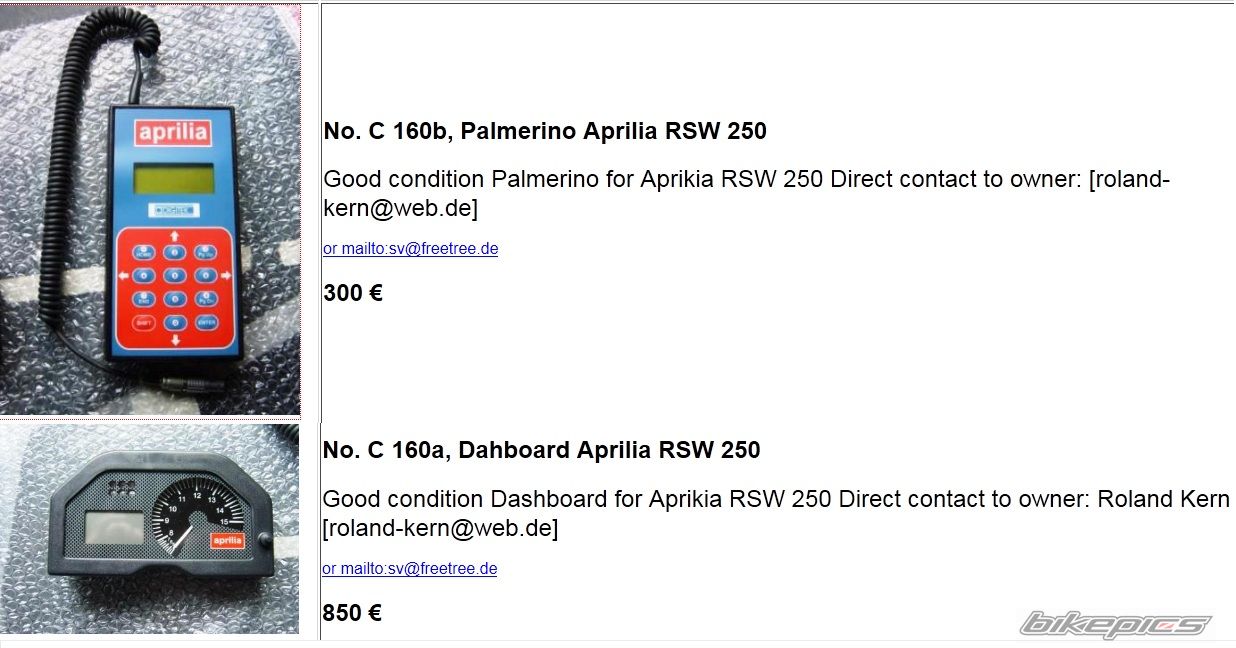
Task: Click the 300 € price text
Action: [353, 293]
